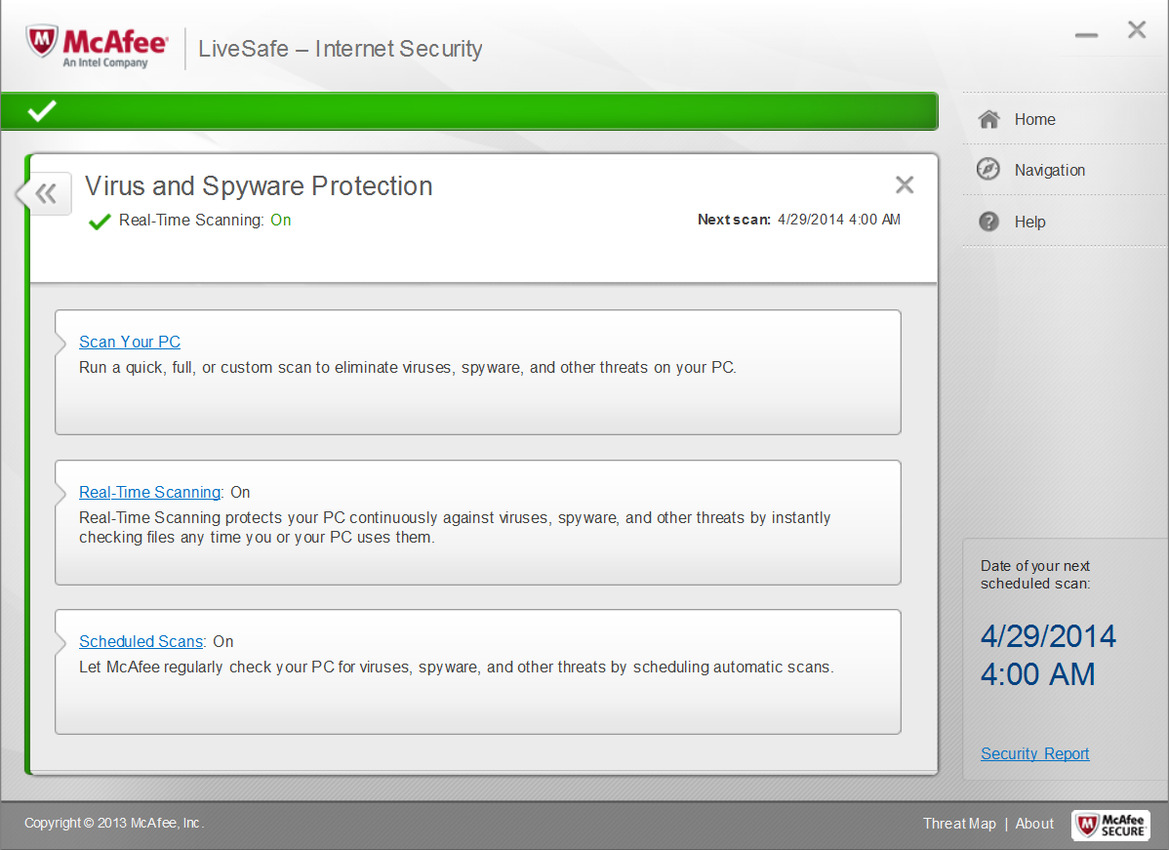Open the Scan Your PC link
This screenshot has width=1169, height=850.
(x=130, y=341)
